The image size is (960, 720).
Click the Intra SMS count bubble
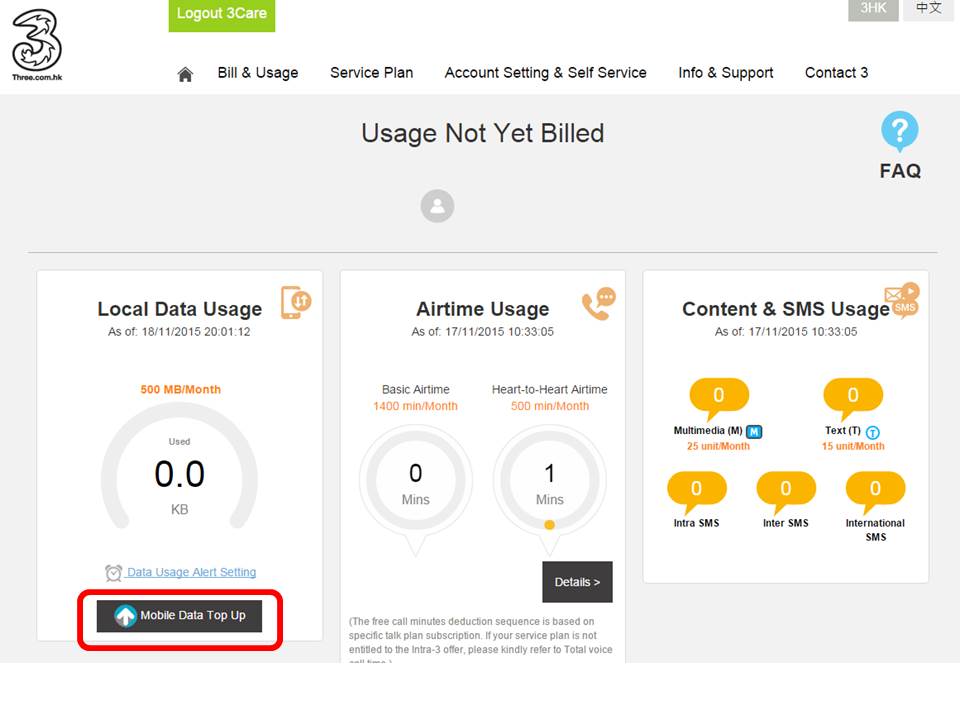[696, 491]
